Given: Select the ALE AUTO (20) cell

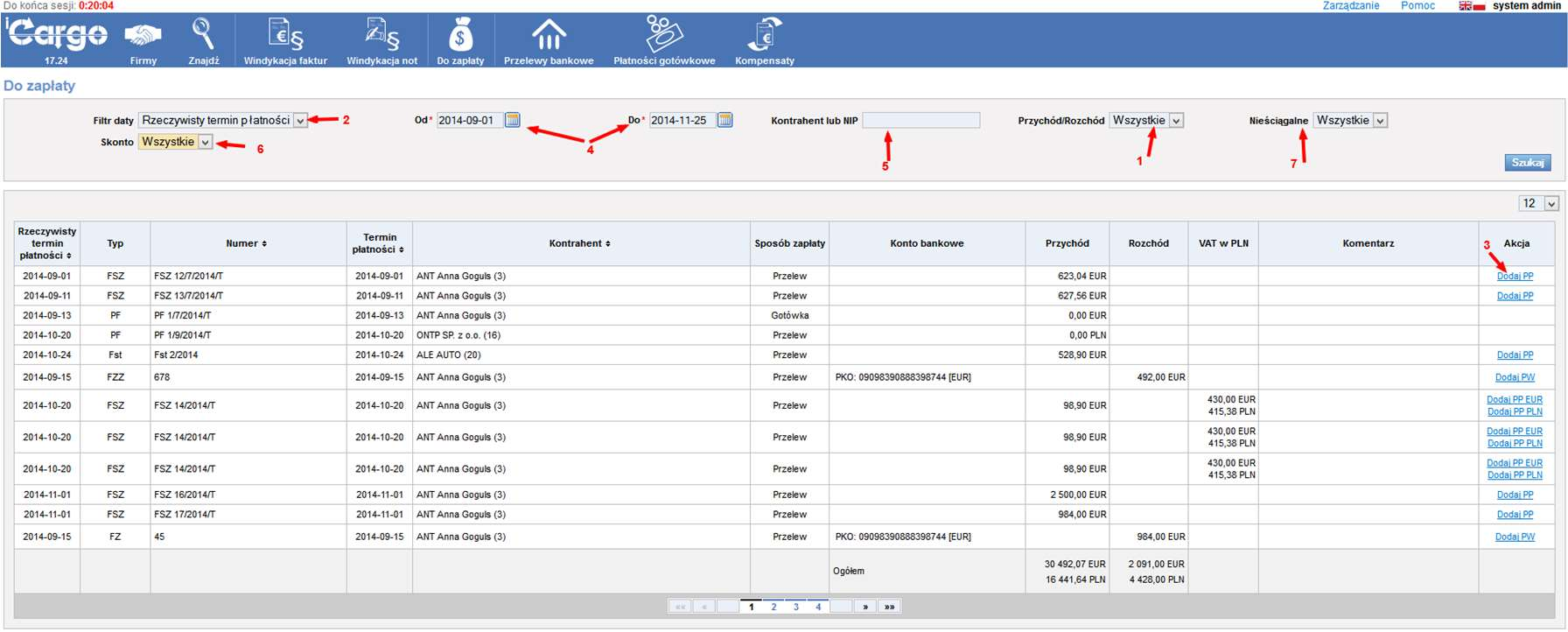Looking at the screenshot, I should click(581, 355).
